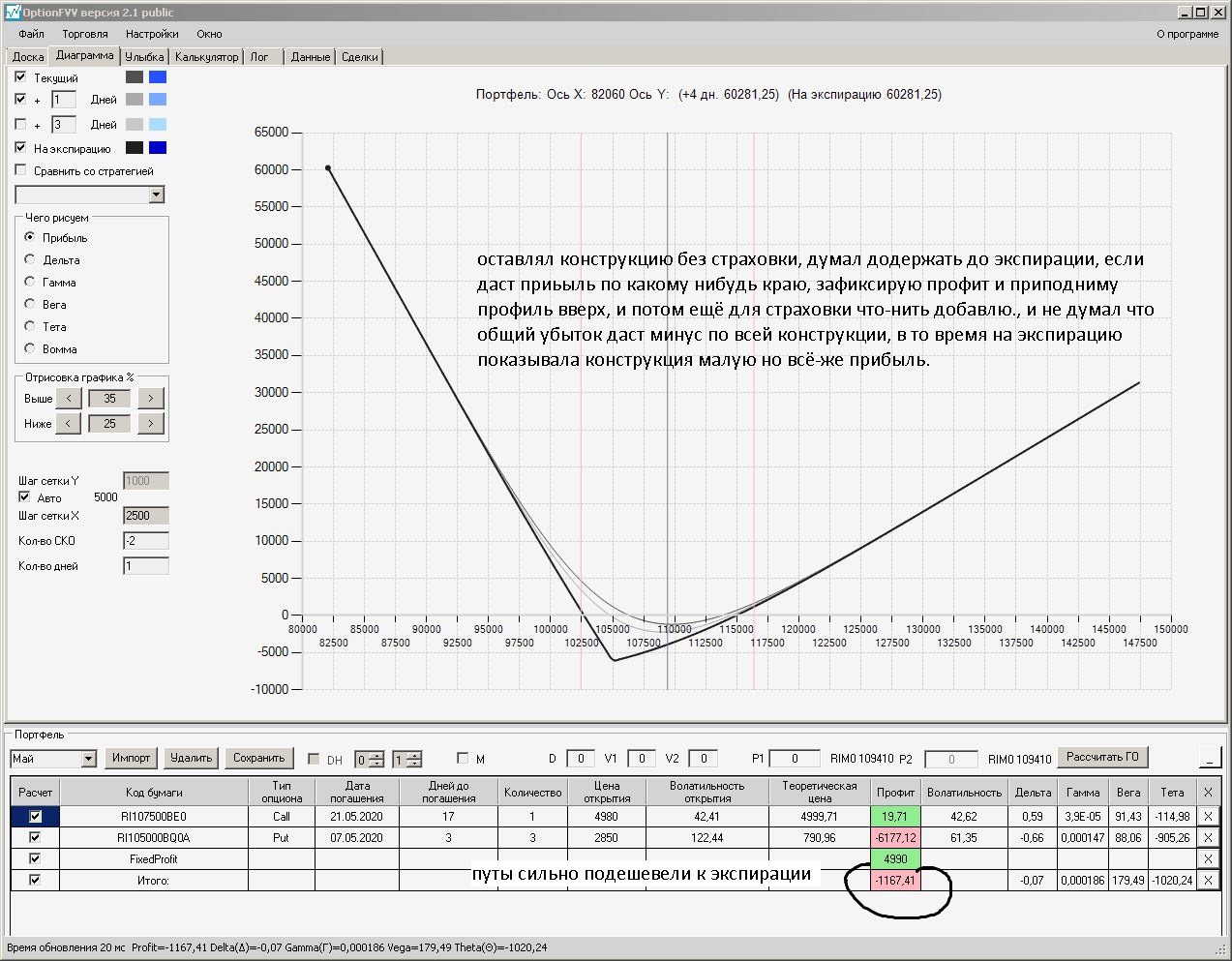Remove RI105000BQ0A Put row with X
The height and width of the screenshot is (961, 1232).
point(1207,838)
